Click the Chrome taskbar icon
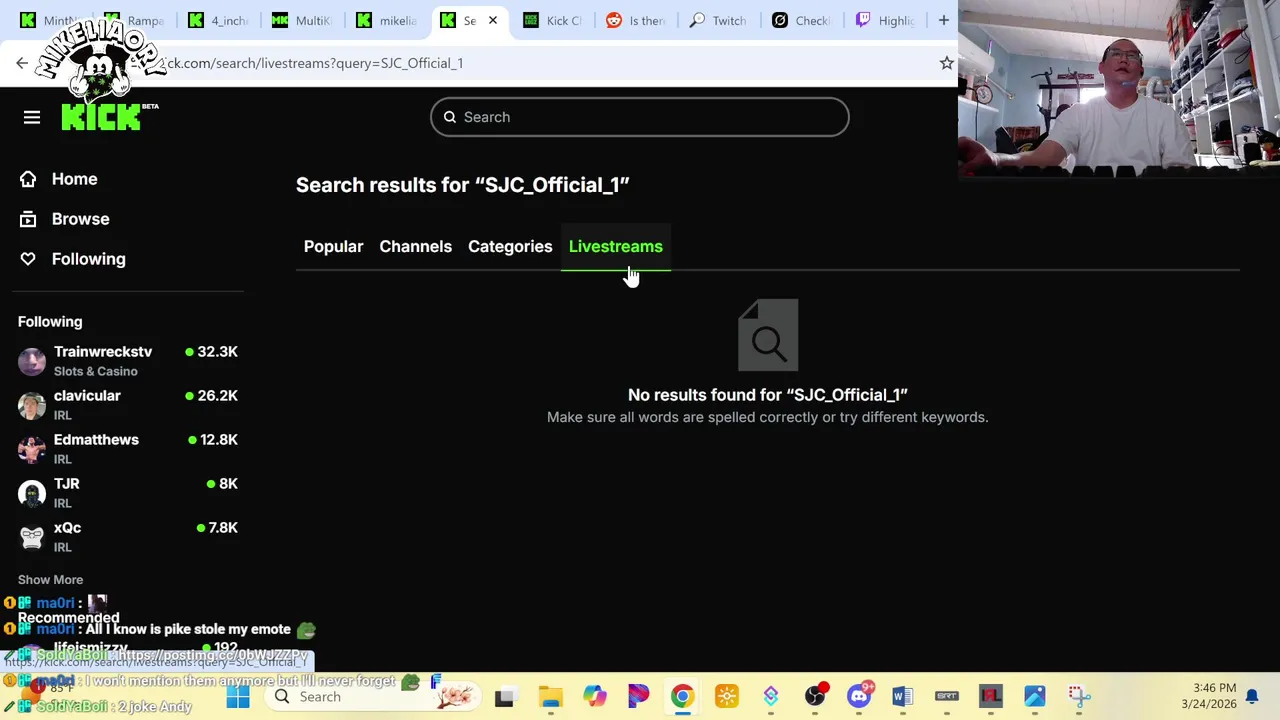The image size is (1280, 720). pos(682,697)
